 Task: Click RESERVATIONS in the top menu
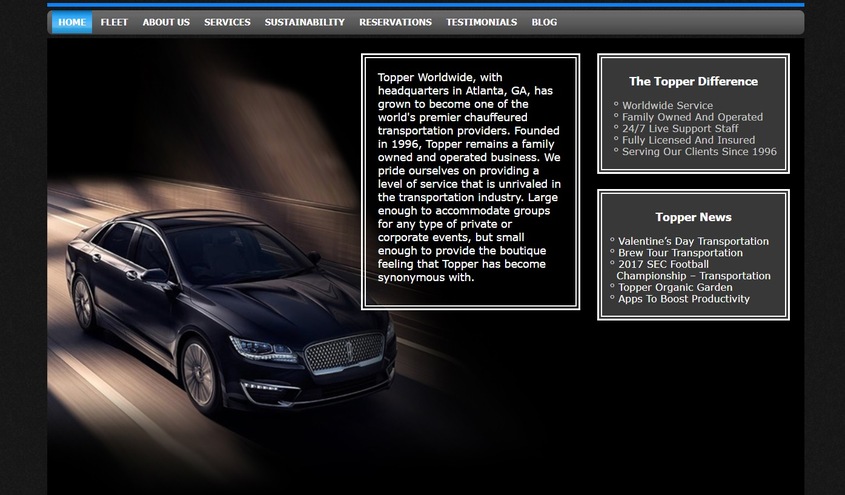coord(396,22)
